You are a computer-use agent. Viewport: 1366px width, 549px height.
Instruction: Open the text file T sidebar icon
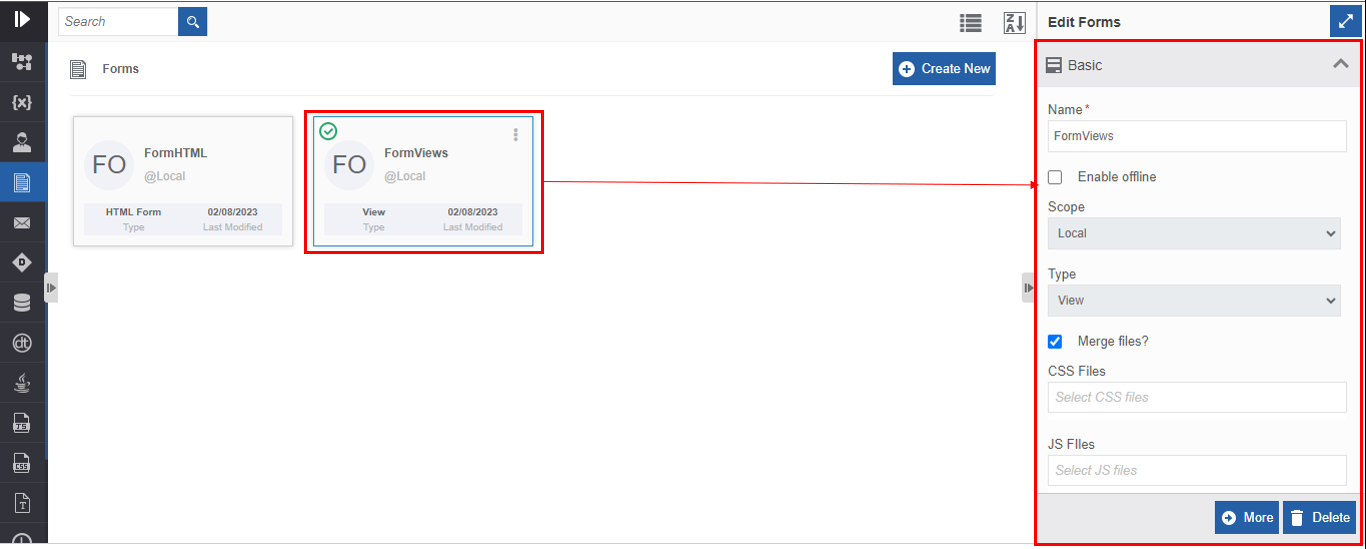pos(22,503)
